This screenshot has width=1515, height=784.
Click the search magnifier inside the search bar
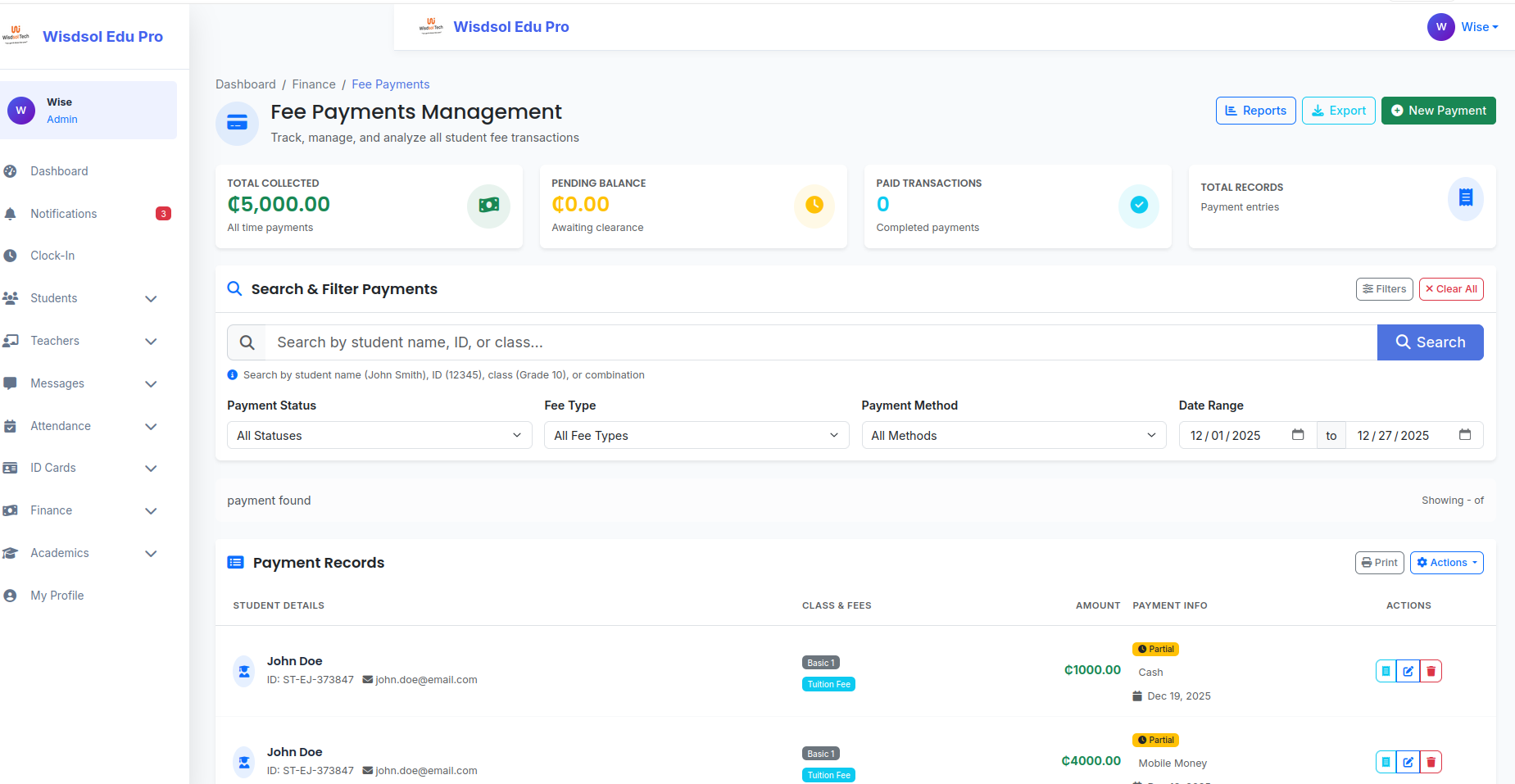[246, 342]
